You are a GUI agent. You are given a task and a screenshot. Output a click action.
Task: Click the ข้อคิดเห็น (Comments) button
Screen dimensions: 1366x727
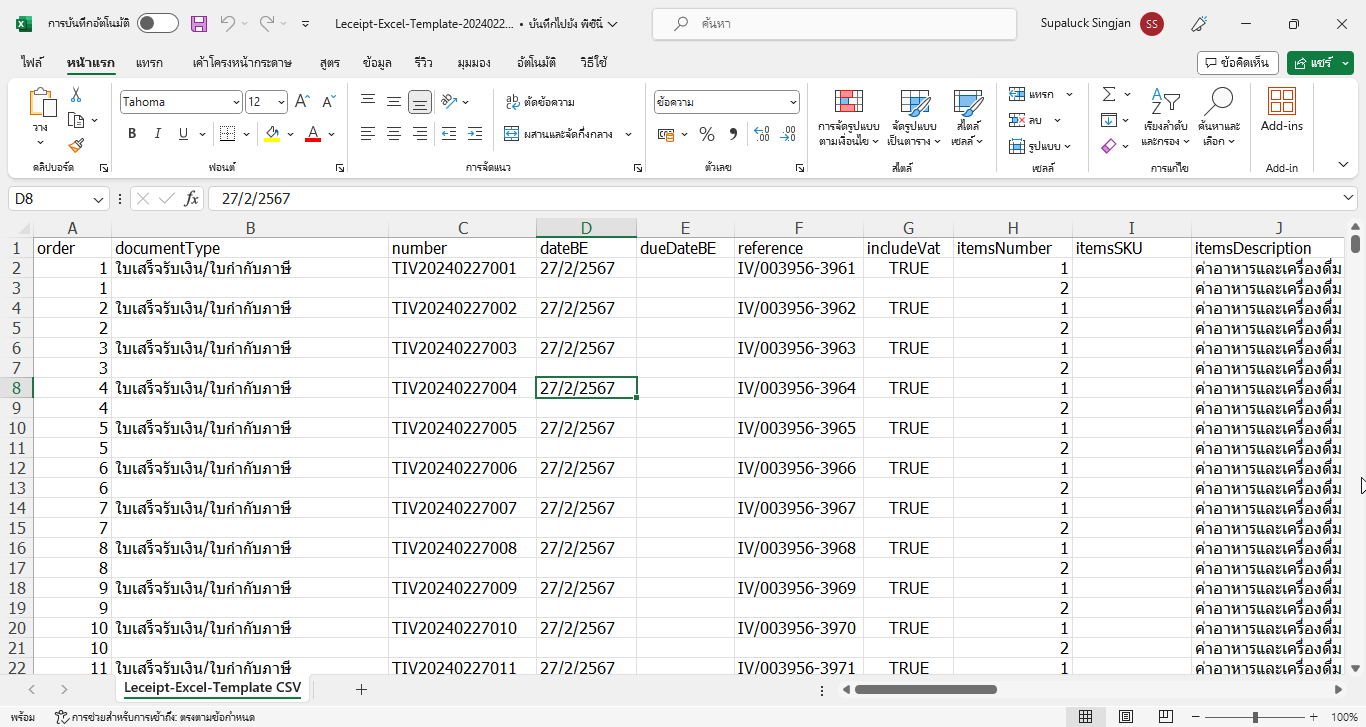pos(1237,62)
